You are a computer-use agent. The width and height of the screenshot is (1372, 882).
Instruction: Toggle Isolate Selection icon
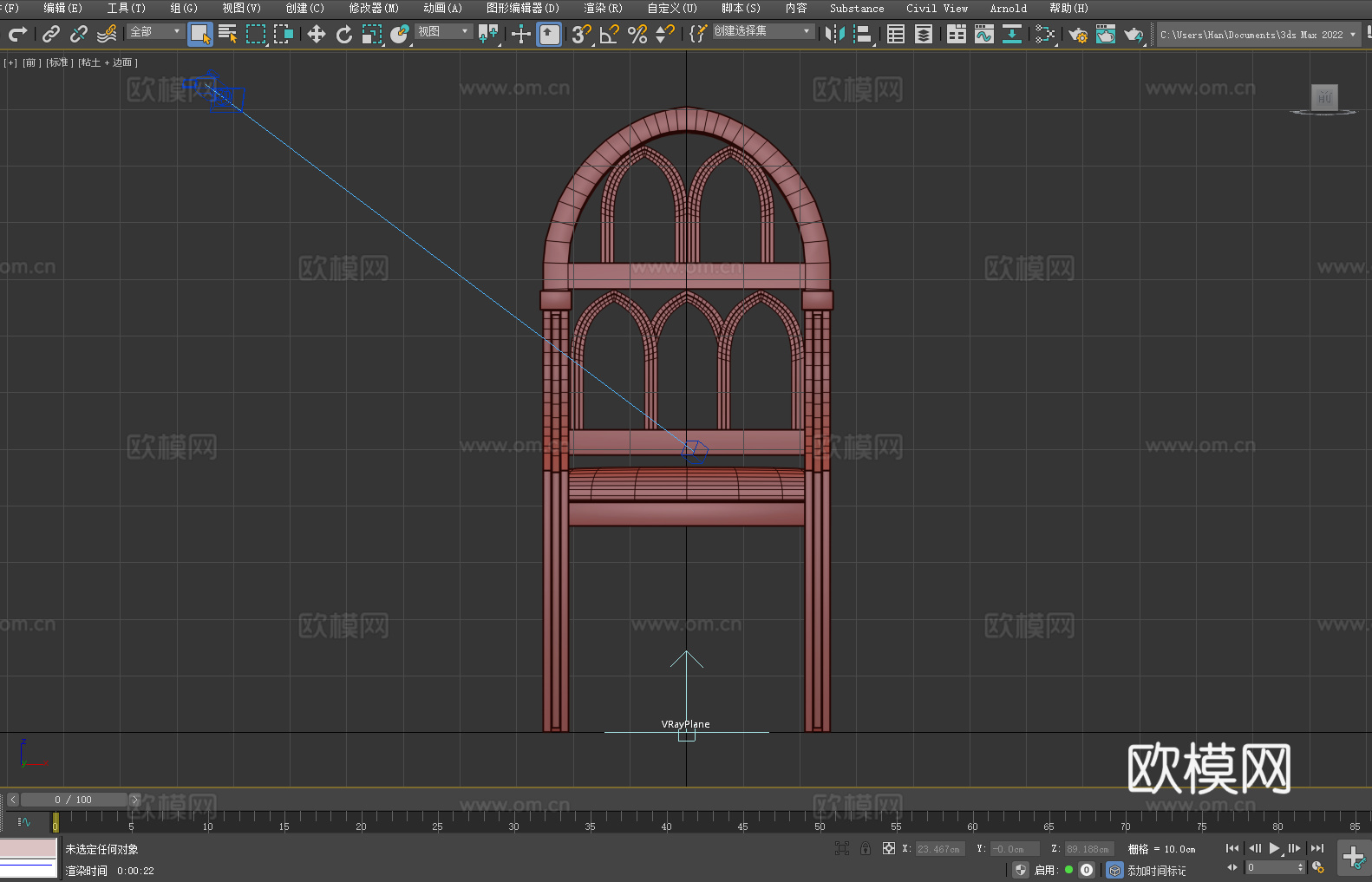point(842,848)
